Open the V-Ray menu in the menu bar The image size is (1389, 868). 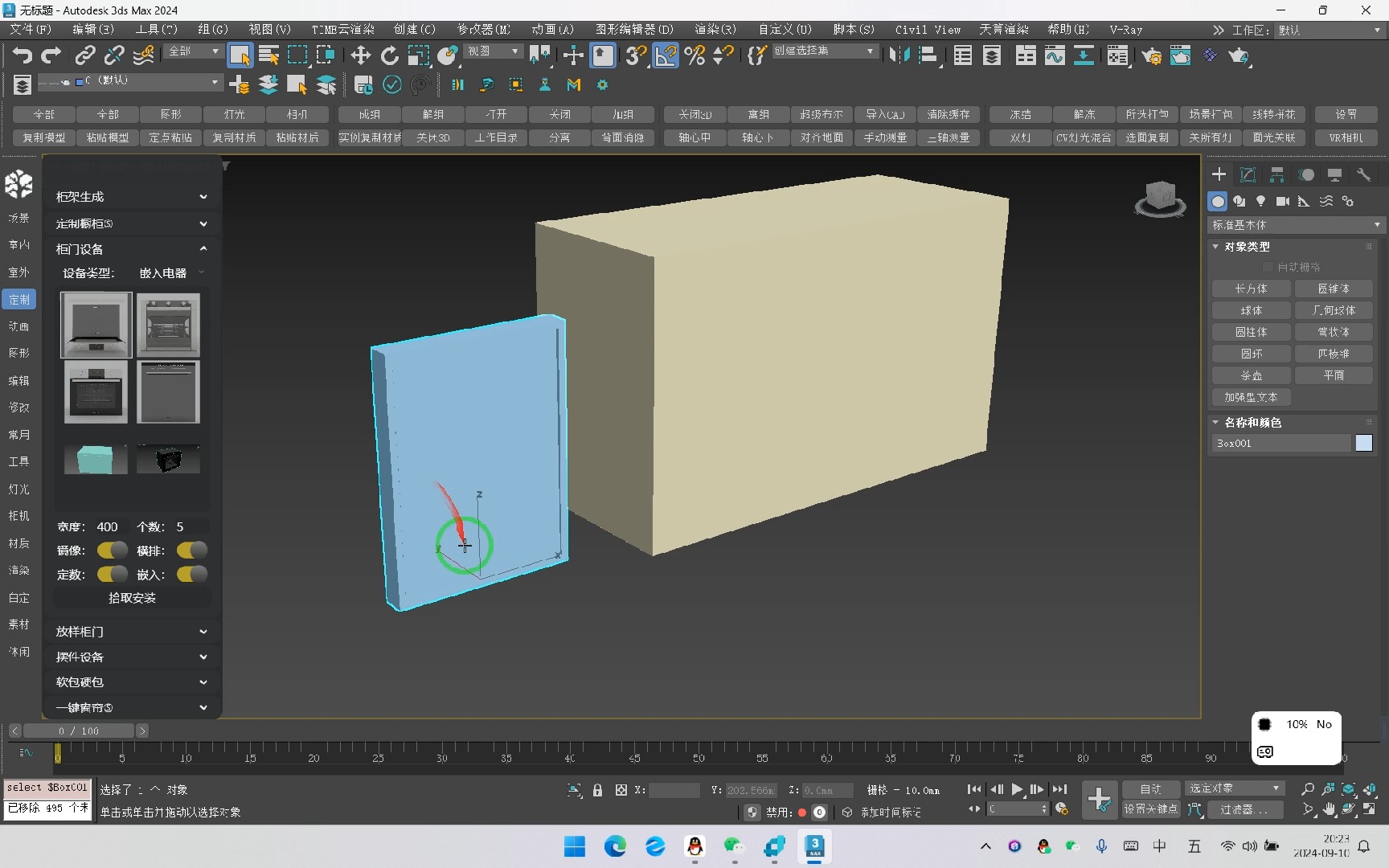pyautogui.click(x=1125, y=30)
